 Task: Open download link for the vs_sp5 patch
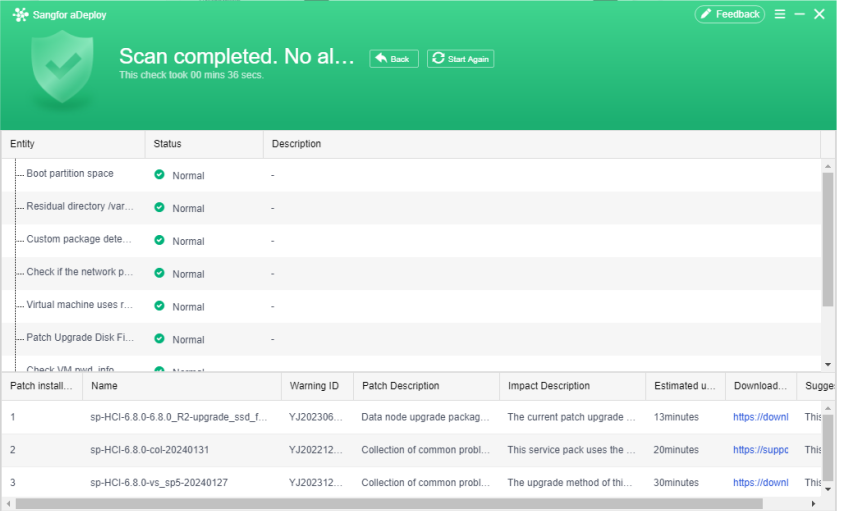pyautogui.click(x=760, y=483)
